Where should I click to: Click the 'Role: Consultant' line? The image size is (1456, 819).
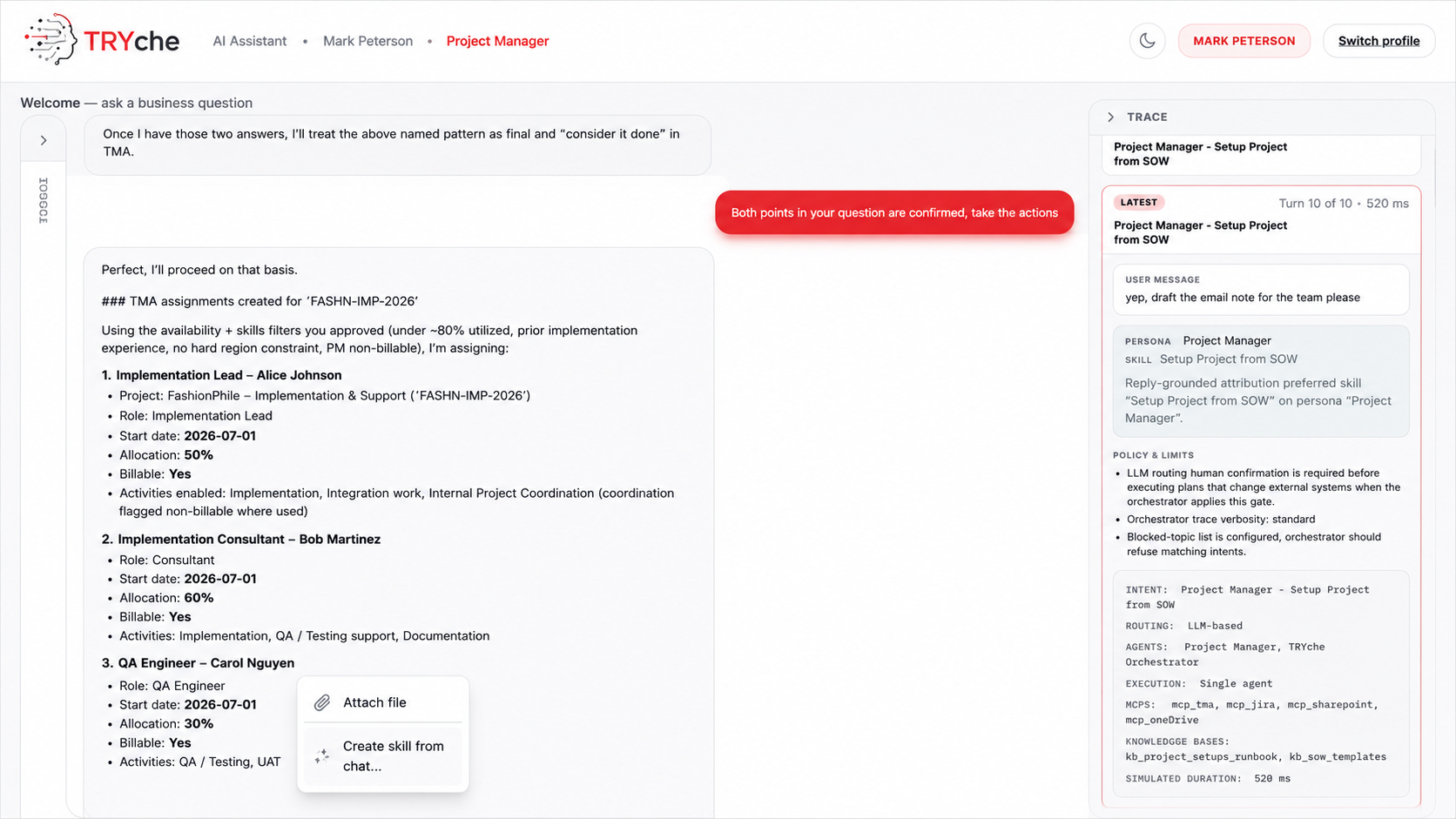(166, 560)
